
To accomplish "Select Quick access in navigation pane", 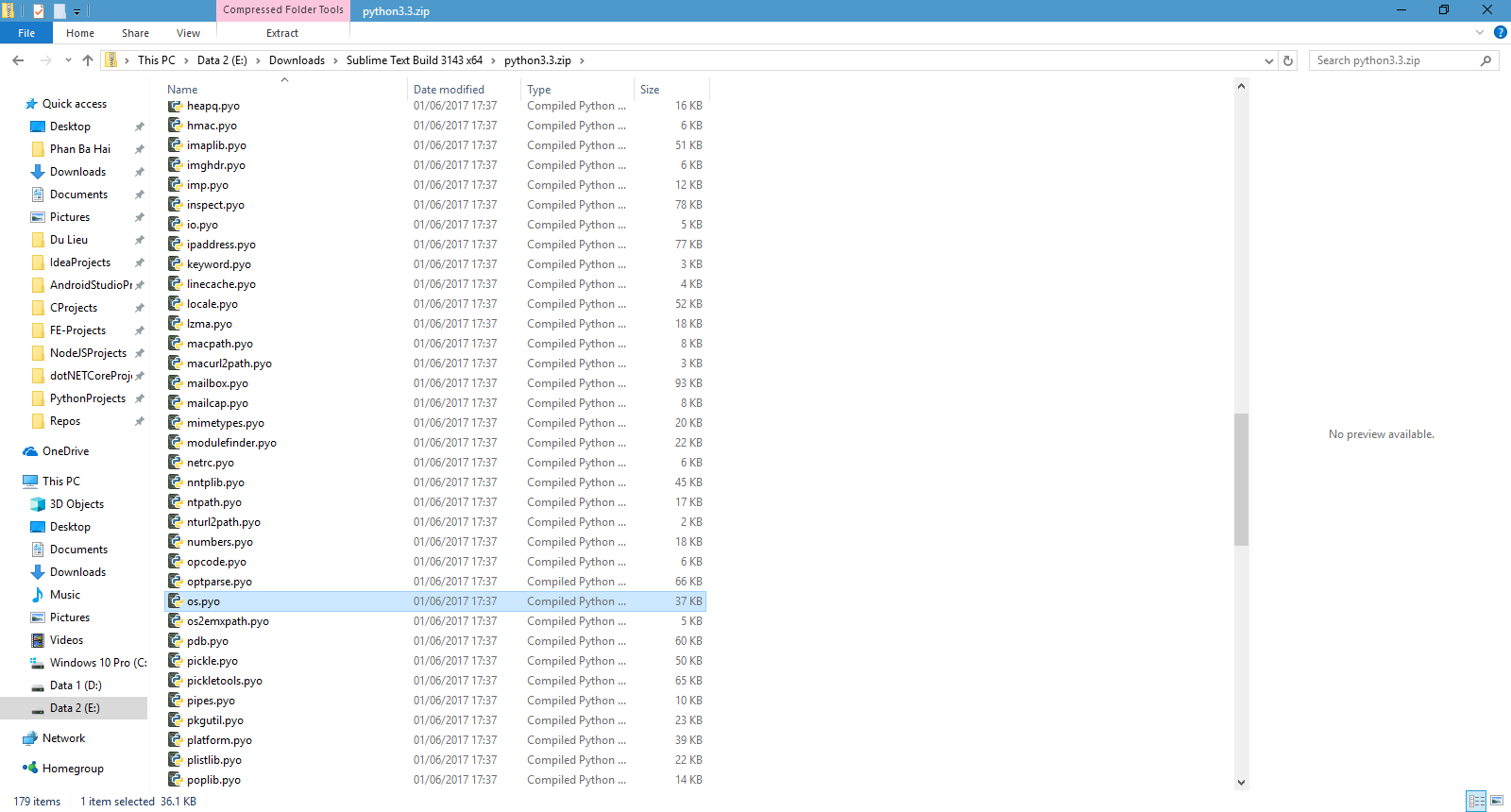I will [x=75, y=104].
